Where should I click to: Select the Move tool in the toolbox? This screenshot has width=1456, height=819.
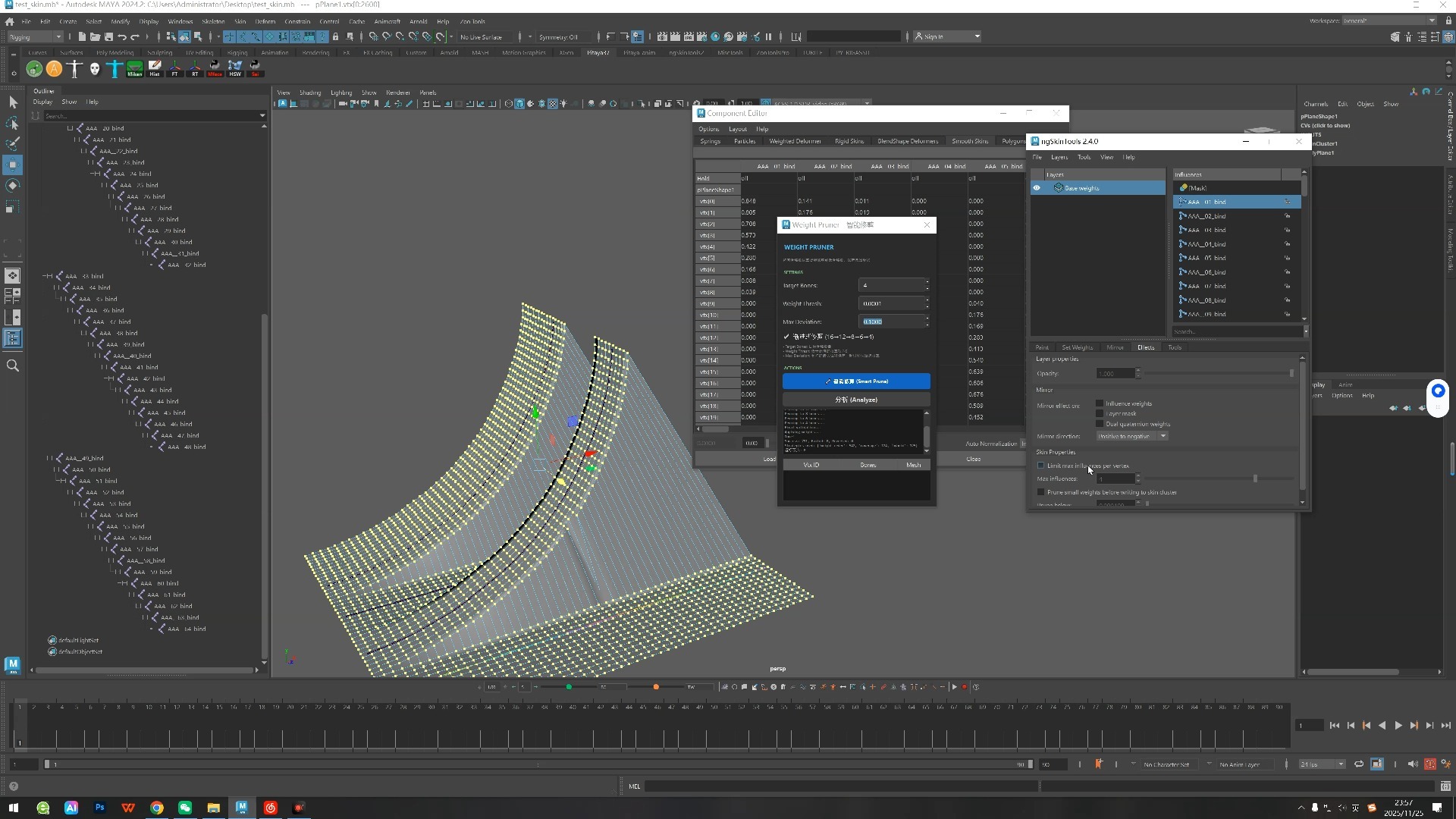[13, 165]
